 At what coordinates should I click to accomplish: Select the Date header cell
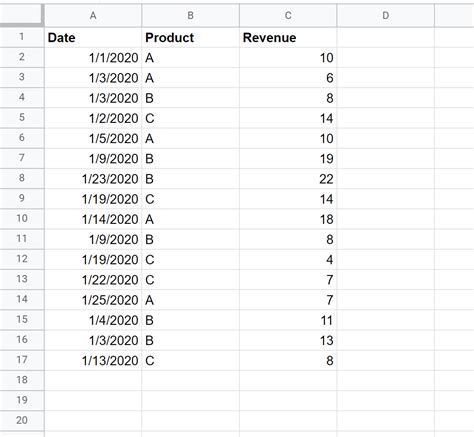93,37
